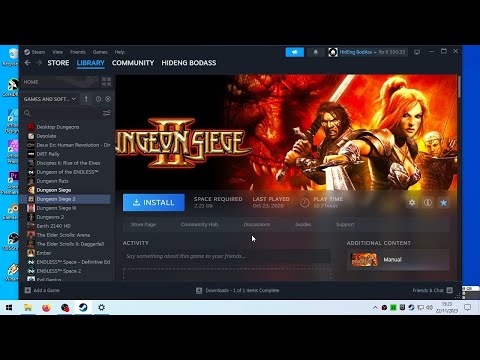Screen dimensions: 480x360
Task: Click the recent activity clock filter icon
Action: click(x=98, y=99)
